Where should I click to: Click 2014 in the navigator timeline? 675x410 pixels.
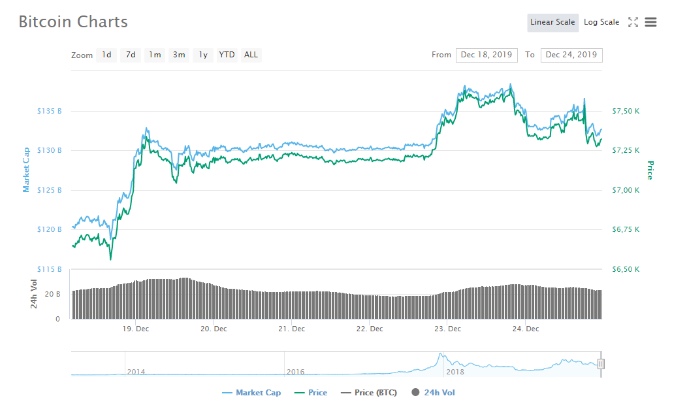tap(136, 372)
